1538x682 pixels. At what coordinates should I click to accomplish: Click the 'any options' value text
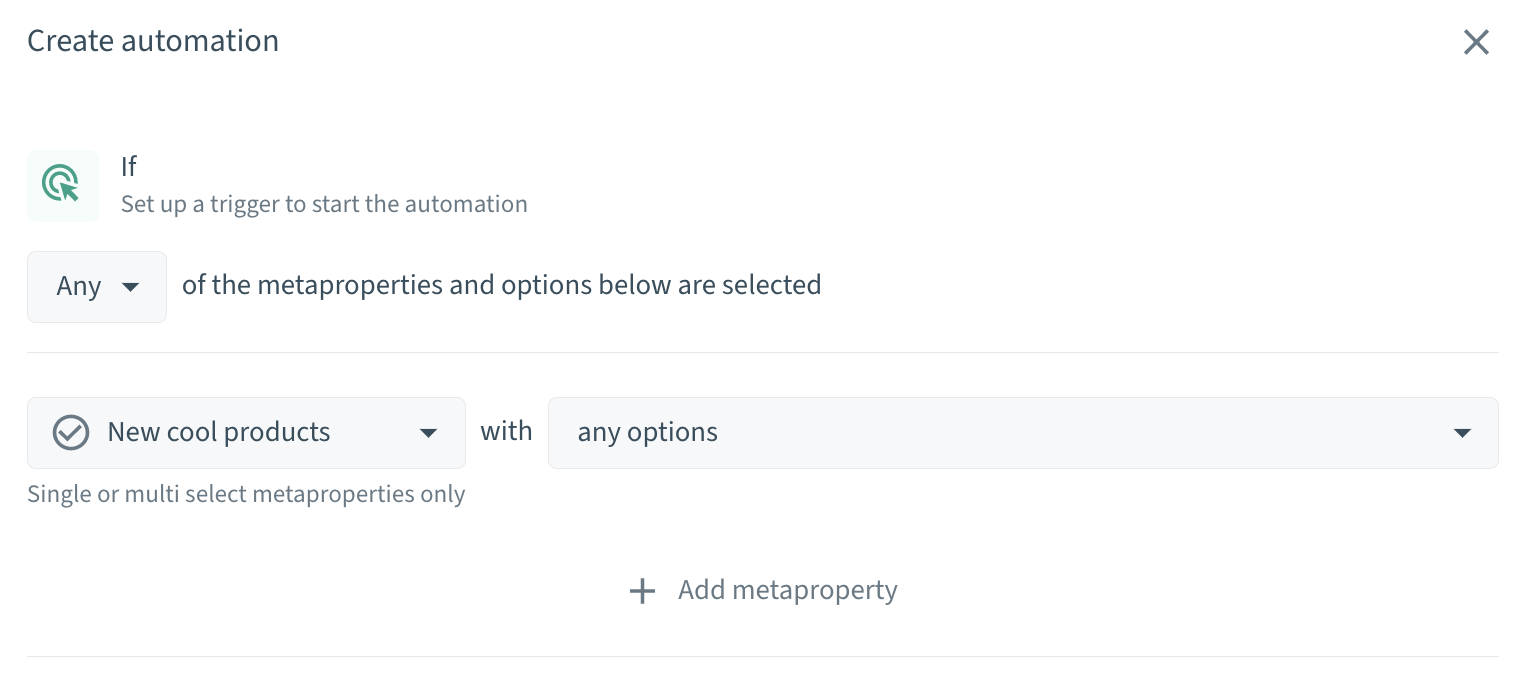tap(648, 432)
